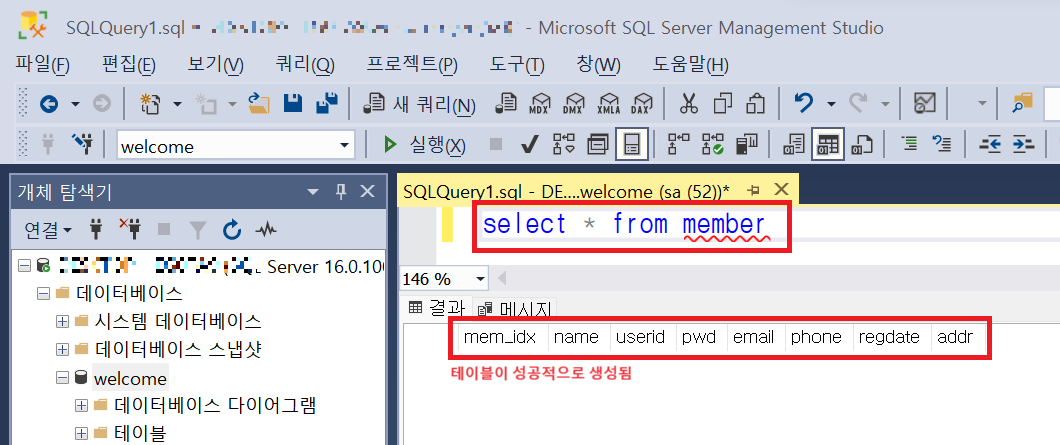Undo the last action

(x=804, y=103)
